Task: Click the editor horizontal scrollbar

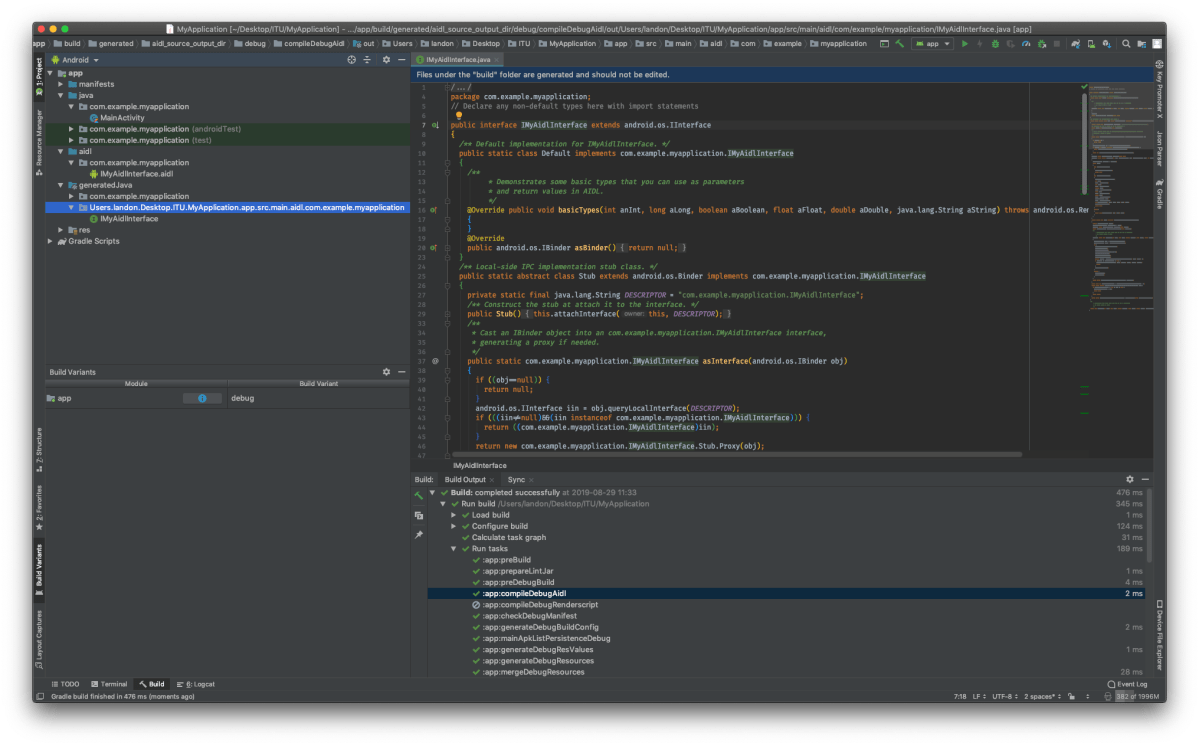Action: click(x=737, y=454)
